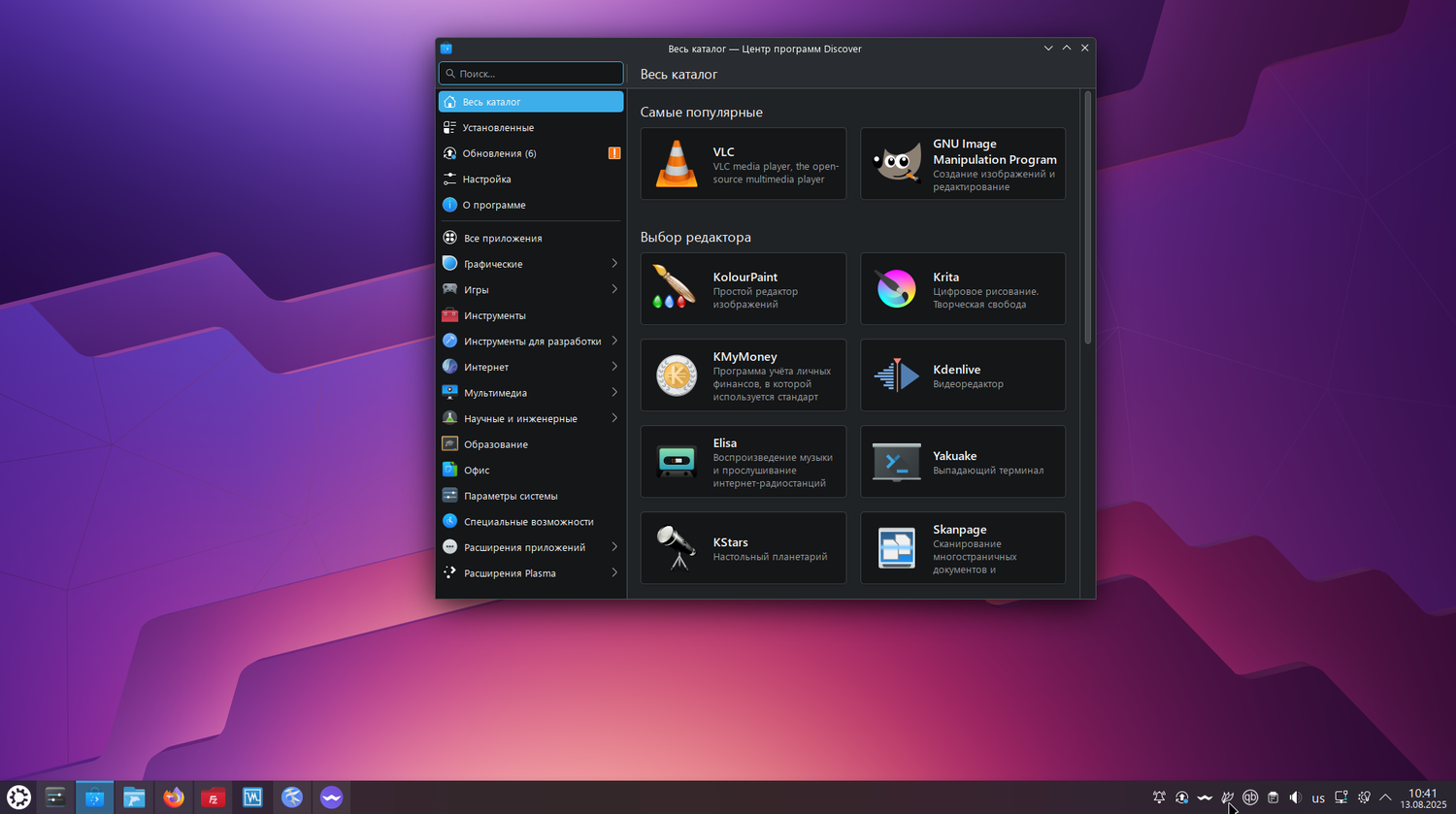Viewport: 1456px width, 814px height.
Task: Open the Elisa music player card
Action: [744, 462]
